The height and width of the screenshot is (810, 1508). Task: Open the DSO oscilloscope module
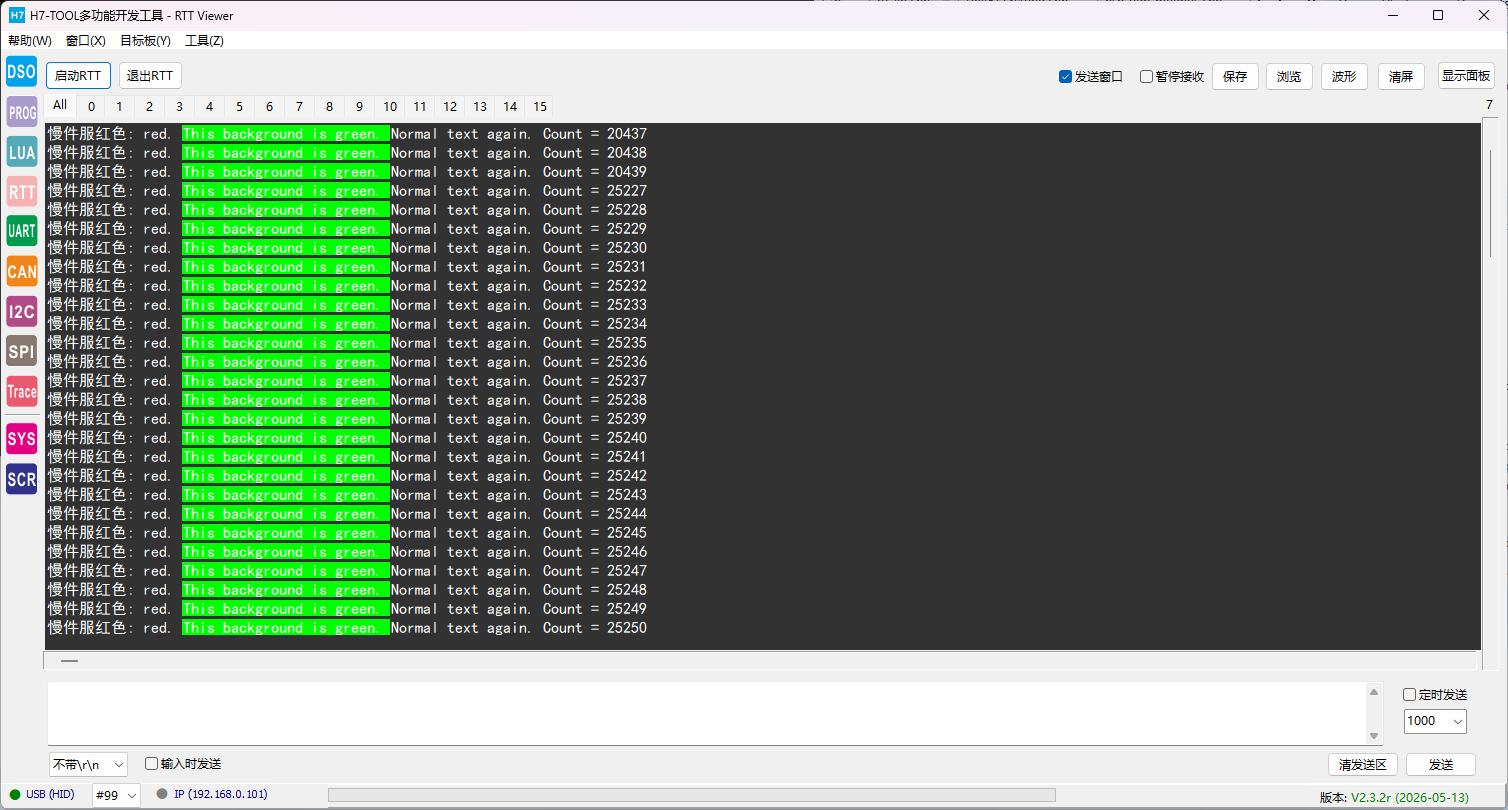pyautogui.click(x=21, y=71)
